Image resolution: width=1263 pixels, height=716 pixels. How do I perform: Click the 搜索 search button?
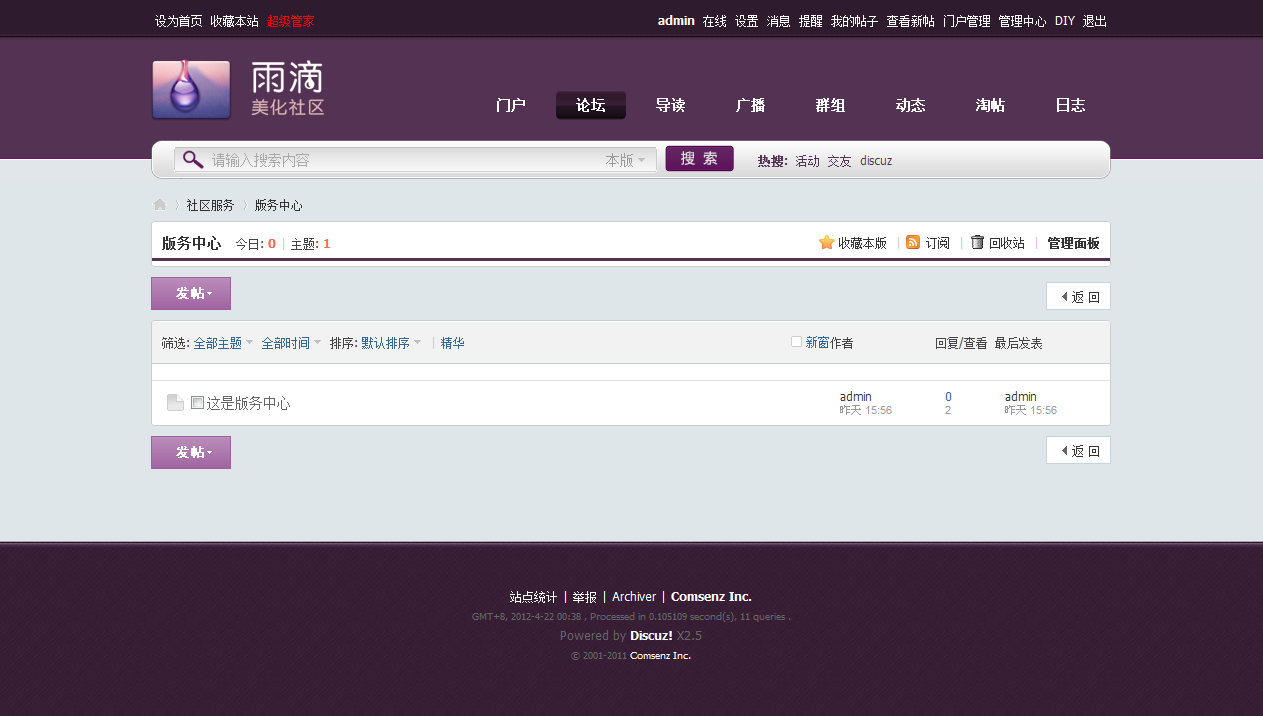(700, 159)
